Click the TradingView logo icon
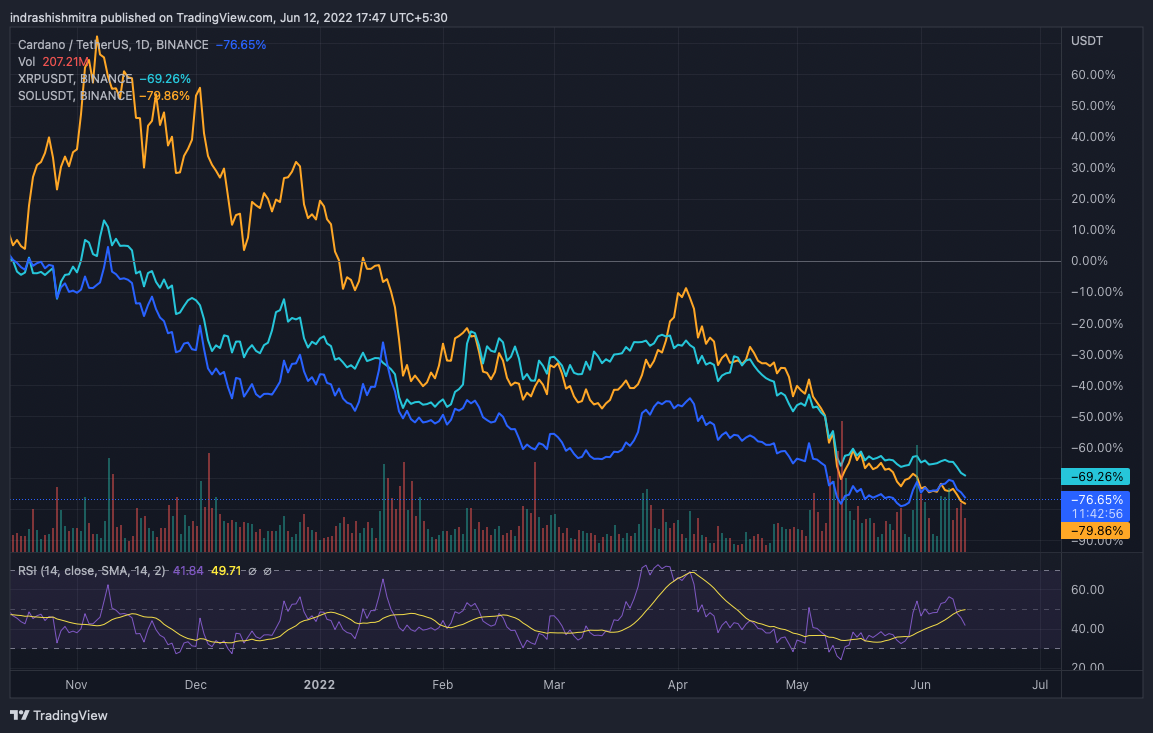The image size is (1153, 733). click(x=20, y=715)
